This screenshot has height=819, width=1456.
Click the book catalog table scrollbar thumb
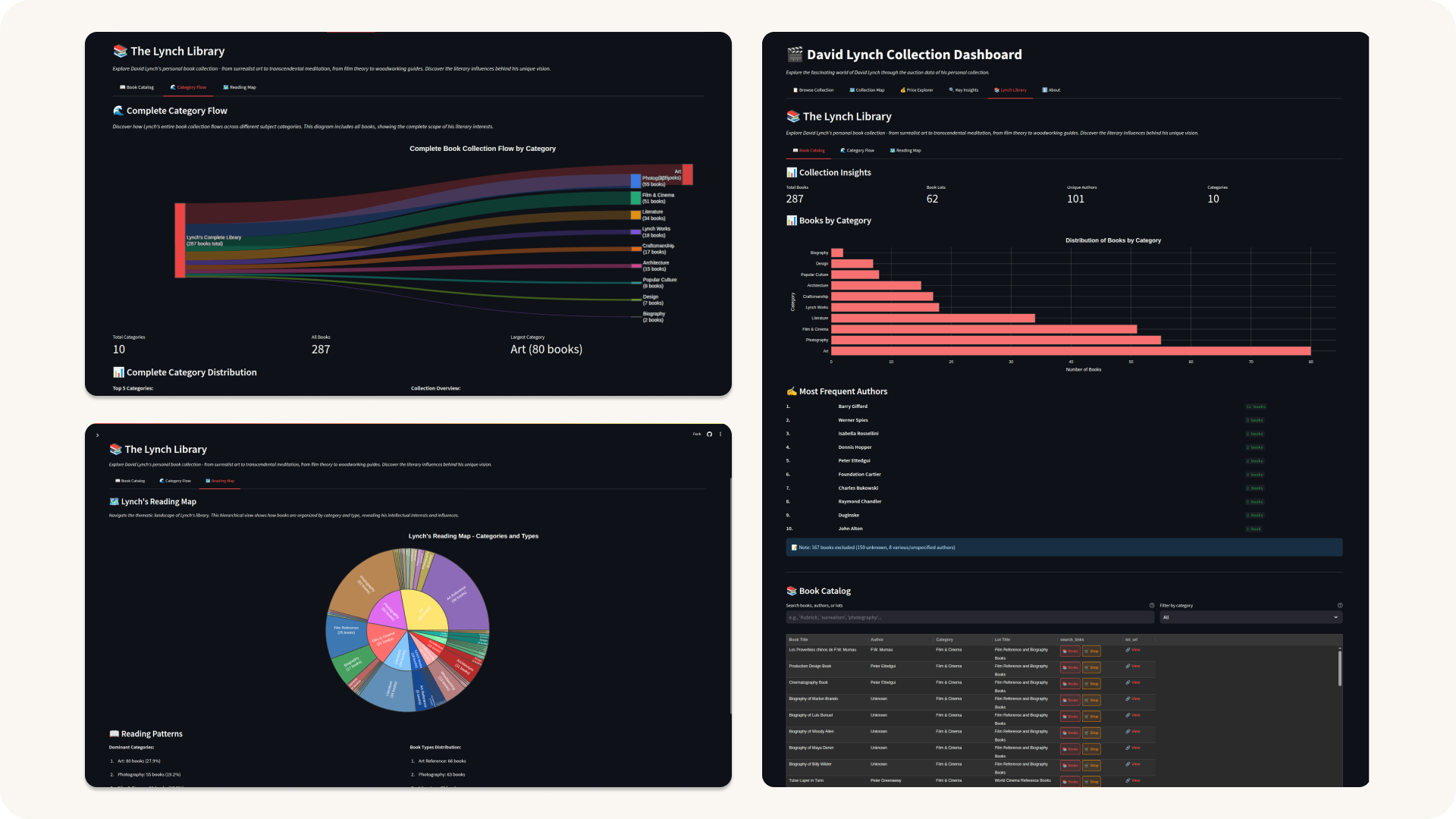point(1340,668)
